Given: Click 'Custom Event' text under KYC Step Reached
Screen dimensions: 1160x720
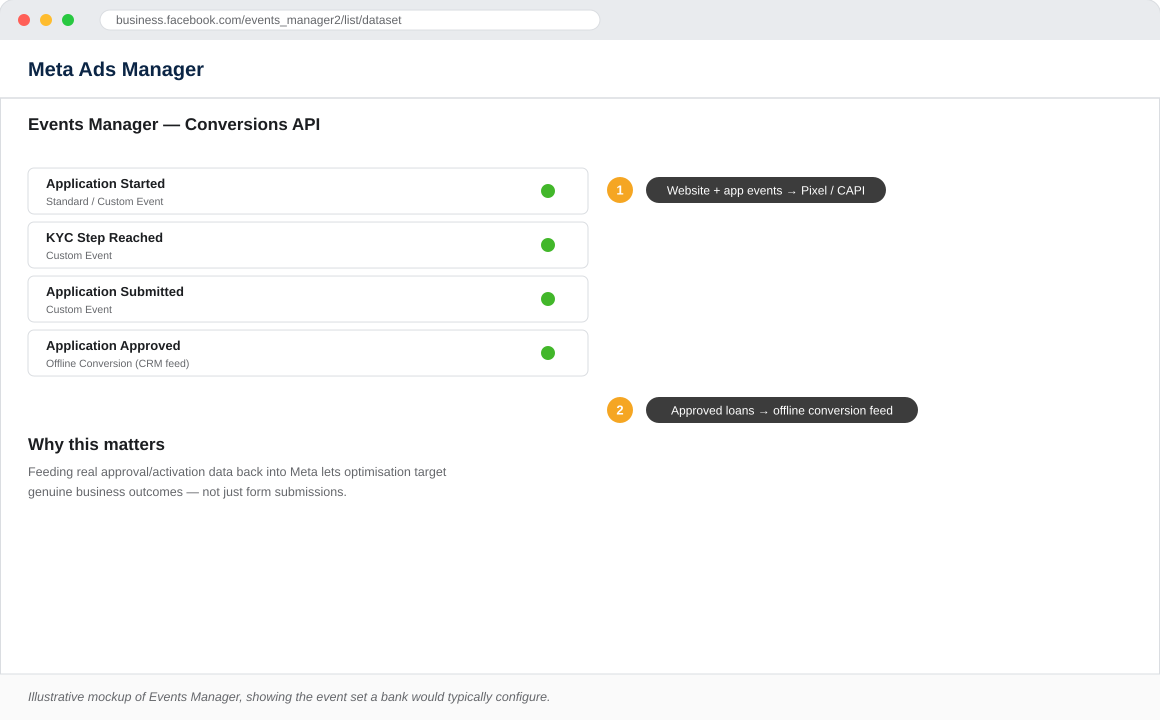Looking at the screenshot, I should pyautogui.click(x=78, y=255).
